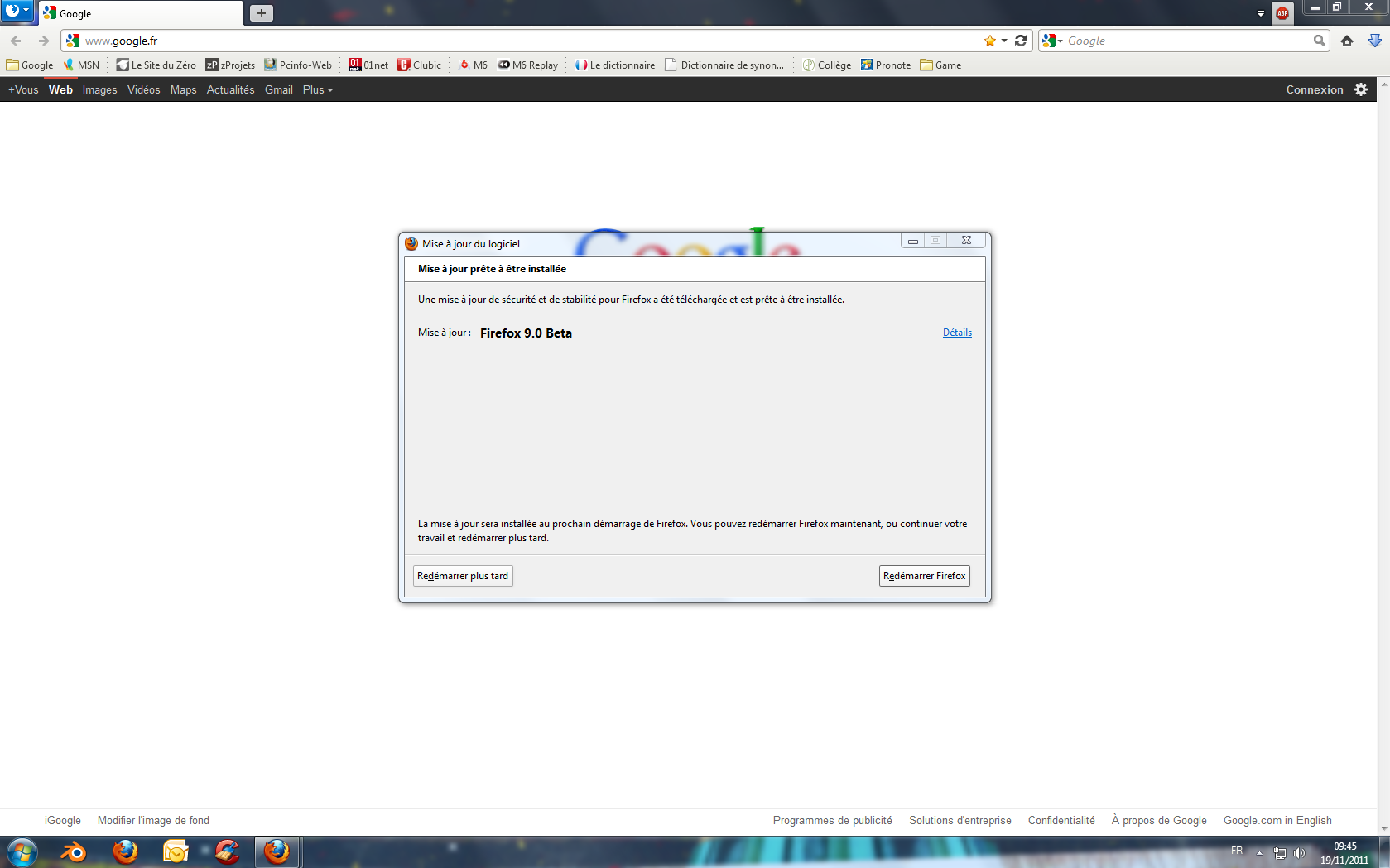Open the MSN bookmark
The image size is (1390, 868).
81,65
